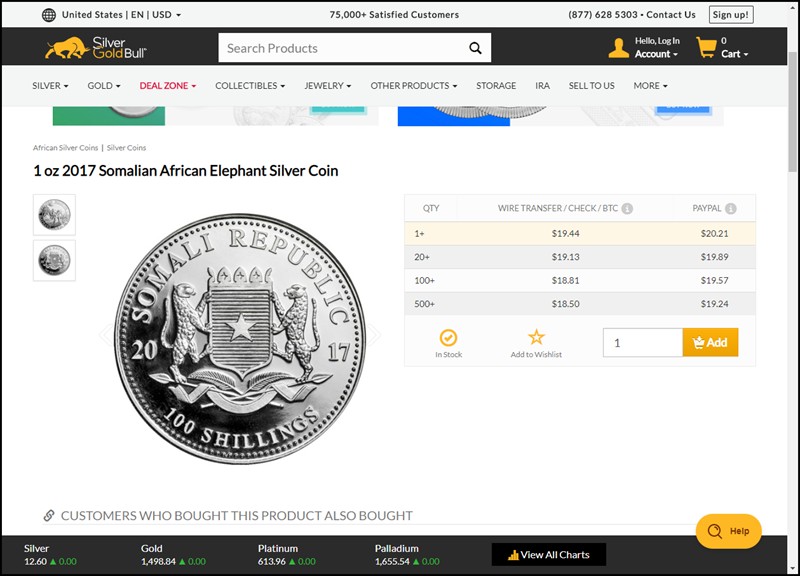Image resolution: width=800 pixels, height=576 pixels.
Task: Click View All Charts button
Action: point(548,555)
